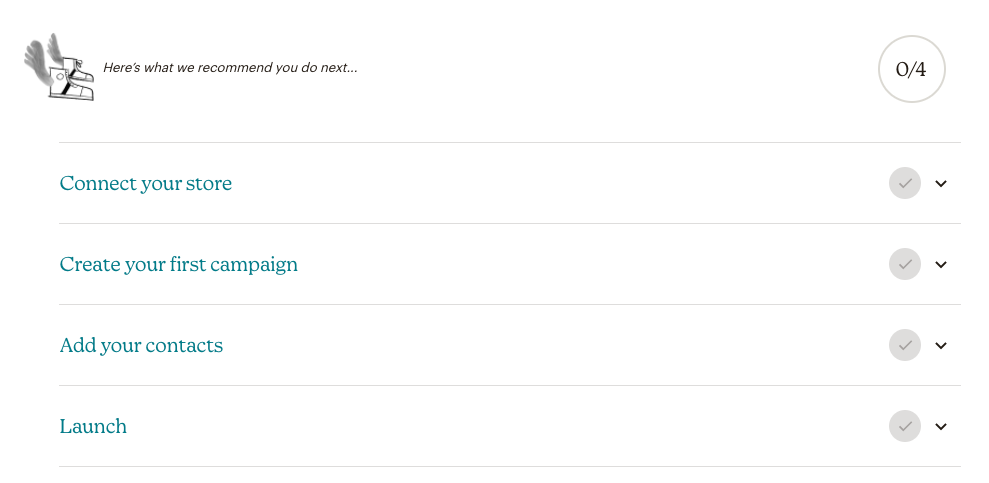Screen dimensions: 989x483
Task: Expand Connect your store with chevron
Action: coord(940,184)
